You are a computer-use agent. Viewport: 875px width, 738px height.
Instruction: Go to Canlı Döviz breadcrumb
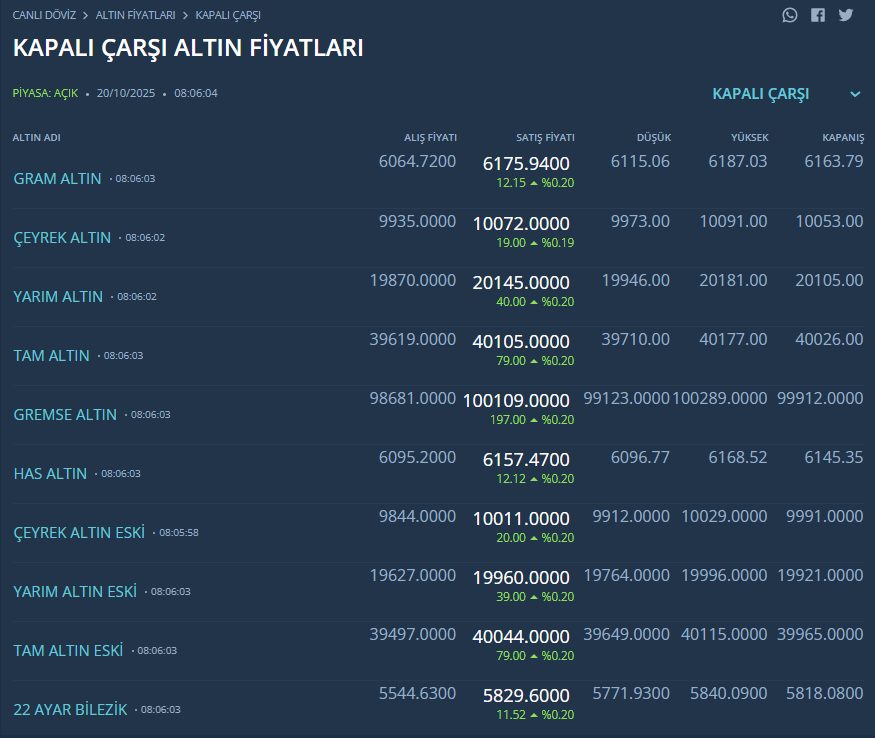pos(44,15)
